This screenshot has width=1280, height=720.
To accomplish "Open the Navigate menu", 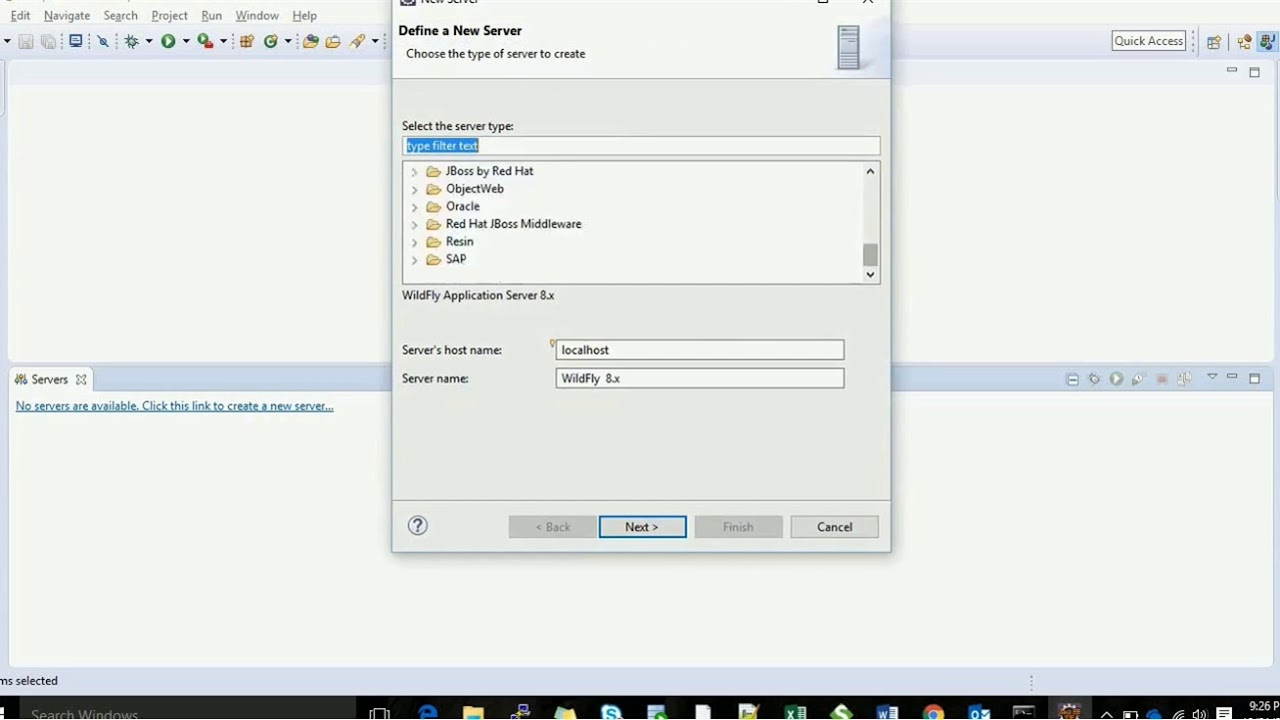I will point(67,15).
